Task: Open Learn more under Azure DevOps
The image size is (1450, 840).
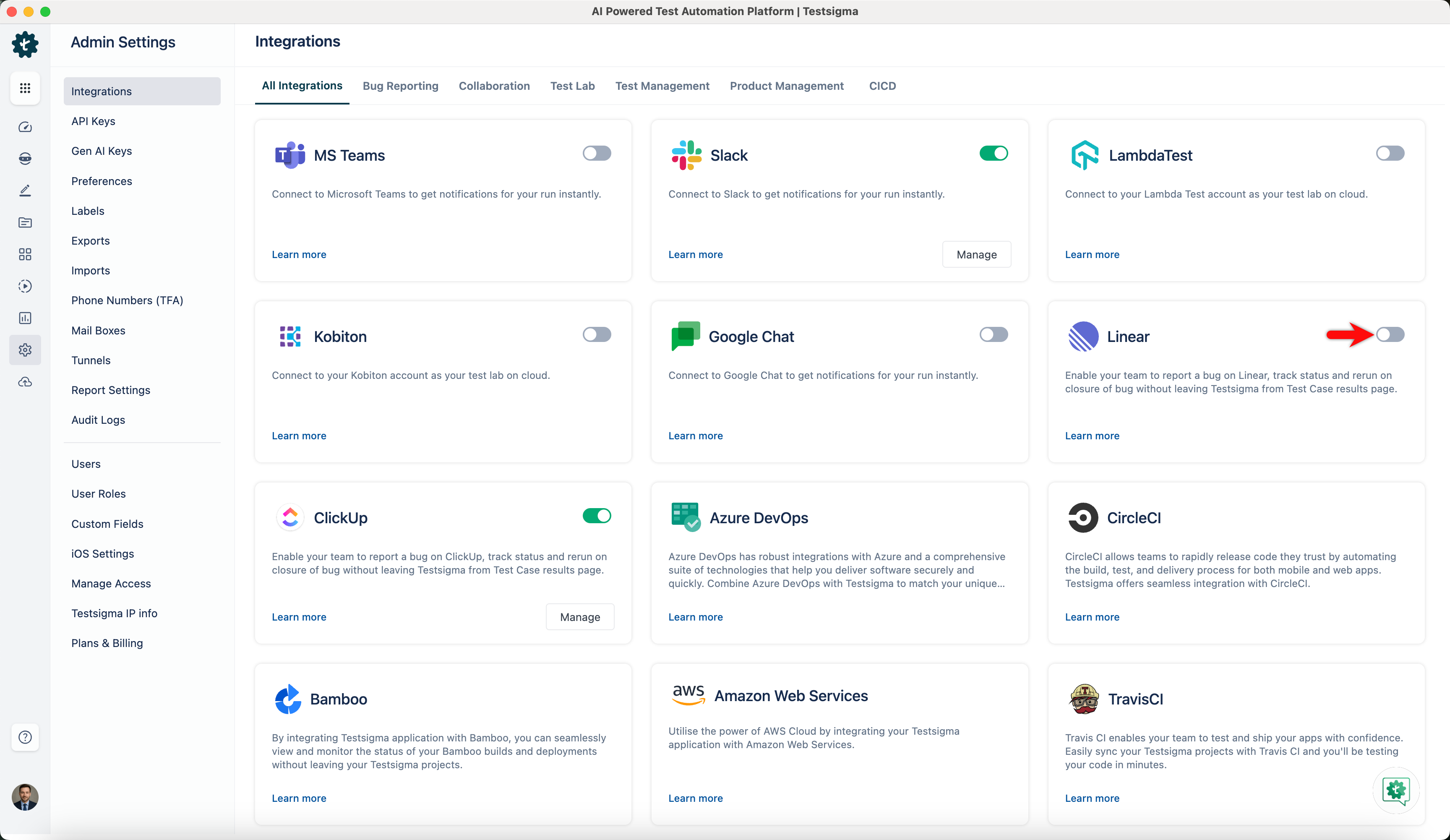Action: pyautogui.click(x=695, y=617)
